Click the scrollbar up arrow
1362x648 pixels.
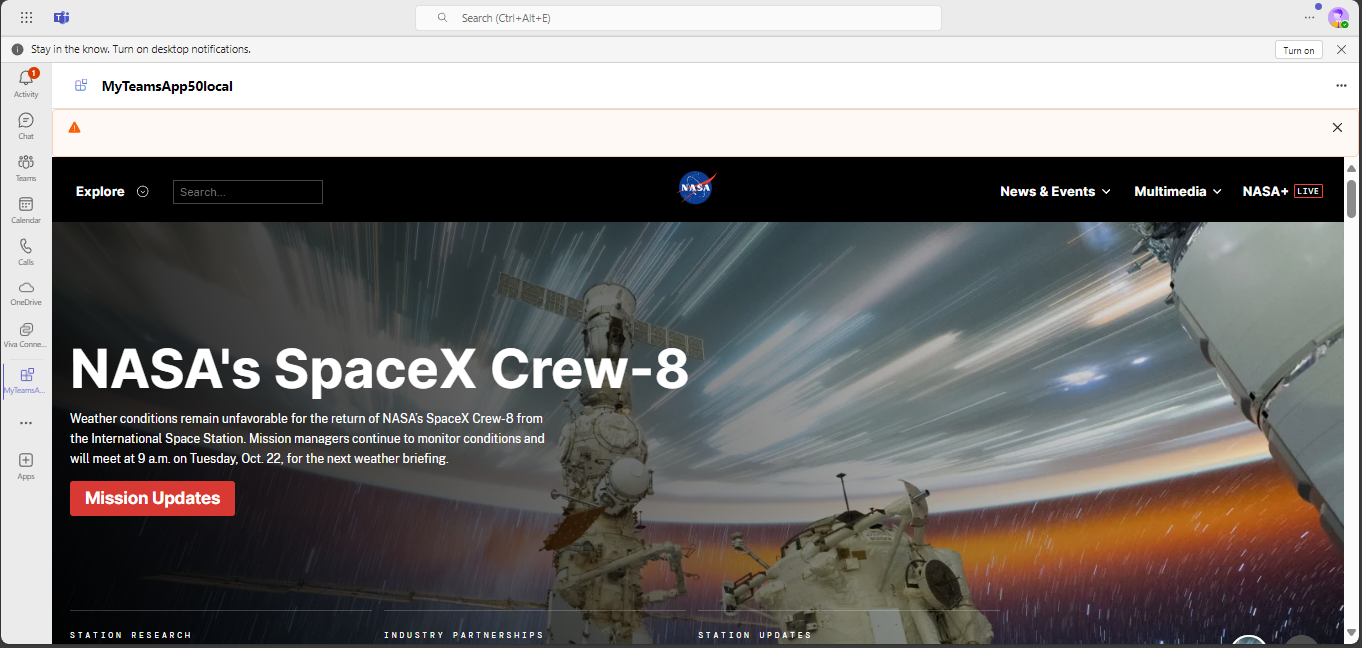1352,167
